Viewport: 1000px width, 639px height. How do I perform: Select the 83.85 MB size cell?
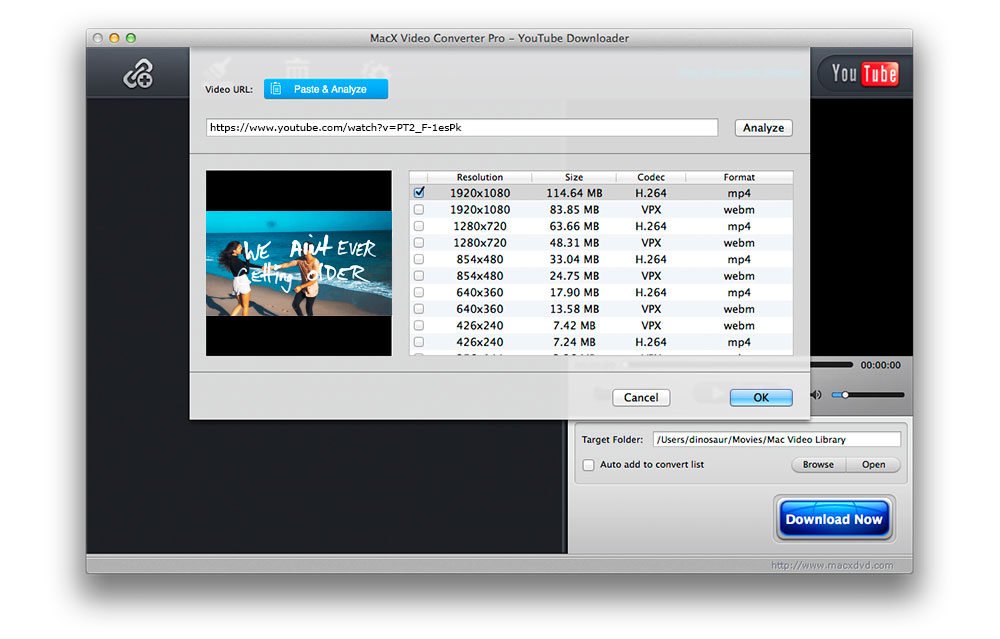coord(574,209)
